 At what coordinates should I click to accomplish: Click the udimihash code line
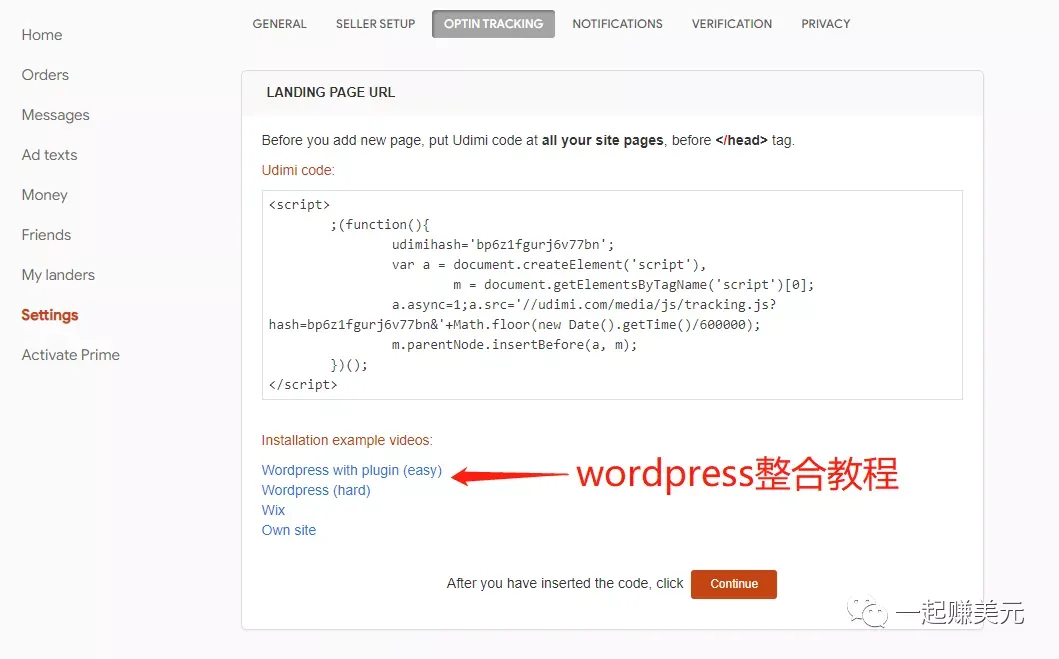(502, 244)
